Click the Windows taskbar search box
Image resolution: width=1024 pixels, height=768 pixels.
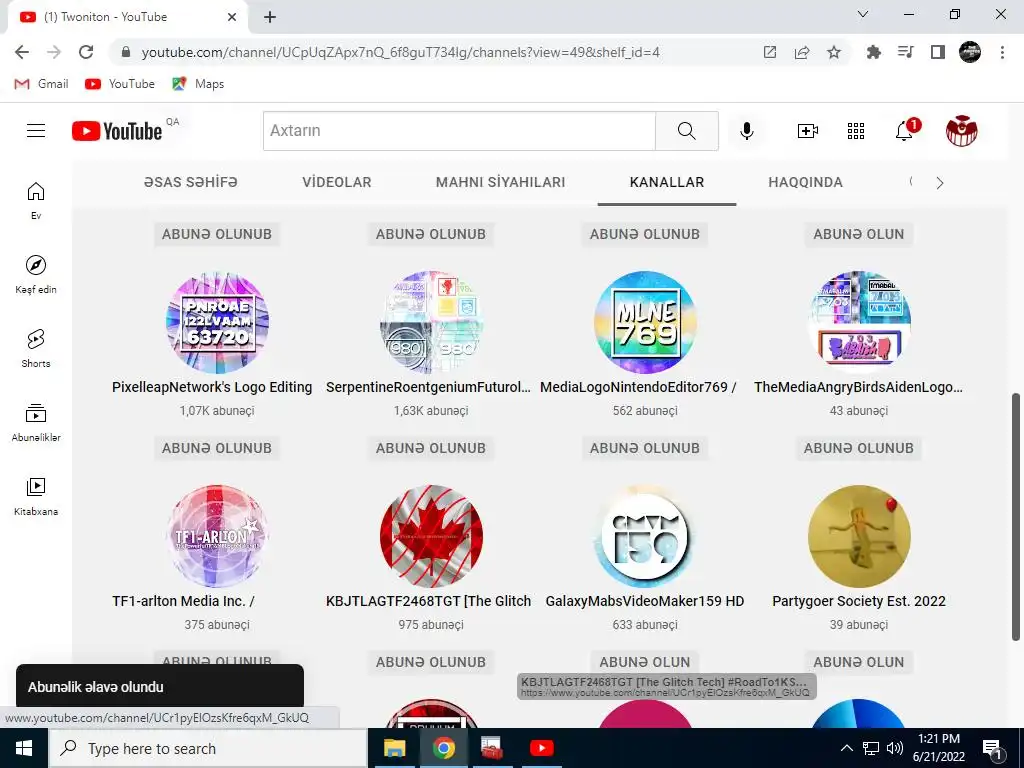coord(208,748)
